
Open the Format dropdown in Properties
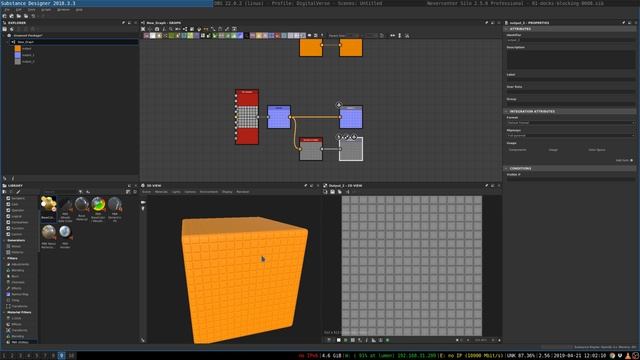click(x=571, y=123)
